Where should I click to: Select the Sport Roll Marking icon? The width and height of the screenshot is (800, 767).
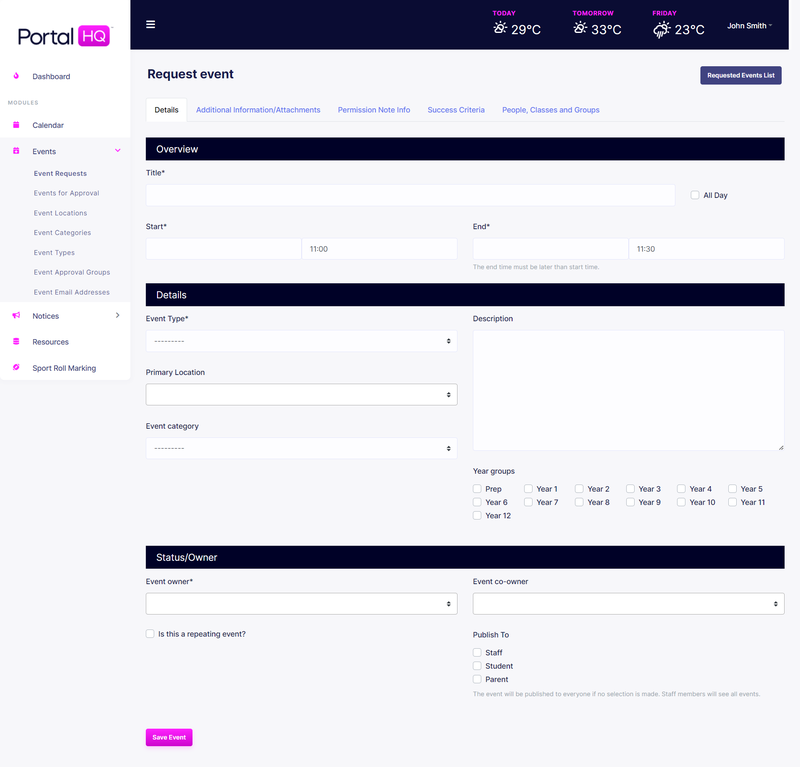tap(15, 367)
